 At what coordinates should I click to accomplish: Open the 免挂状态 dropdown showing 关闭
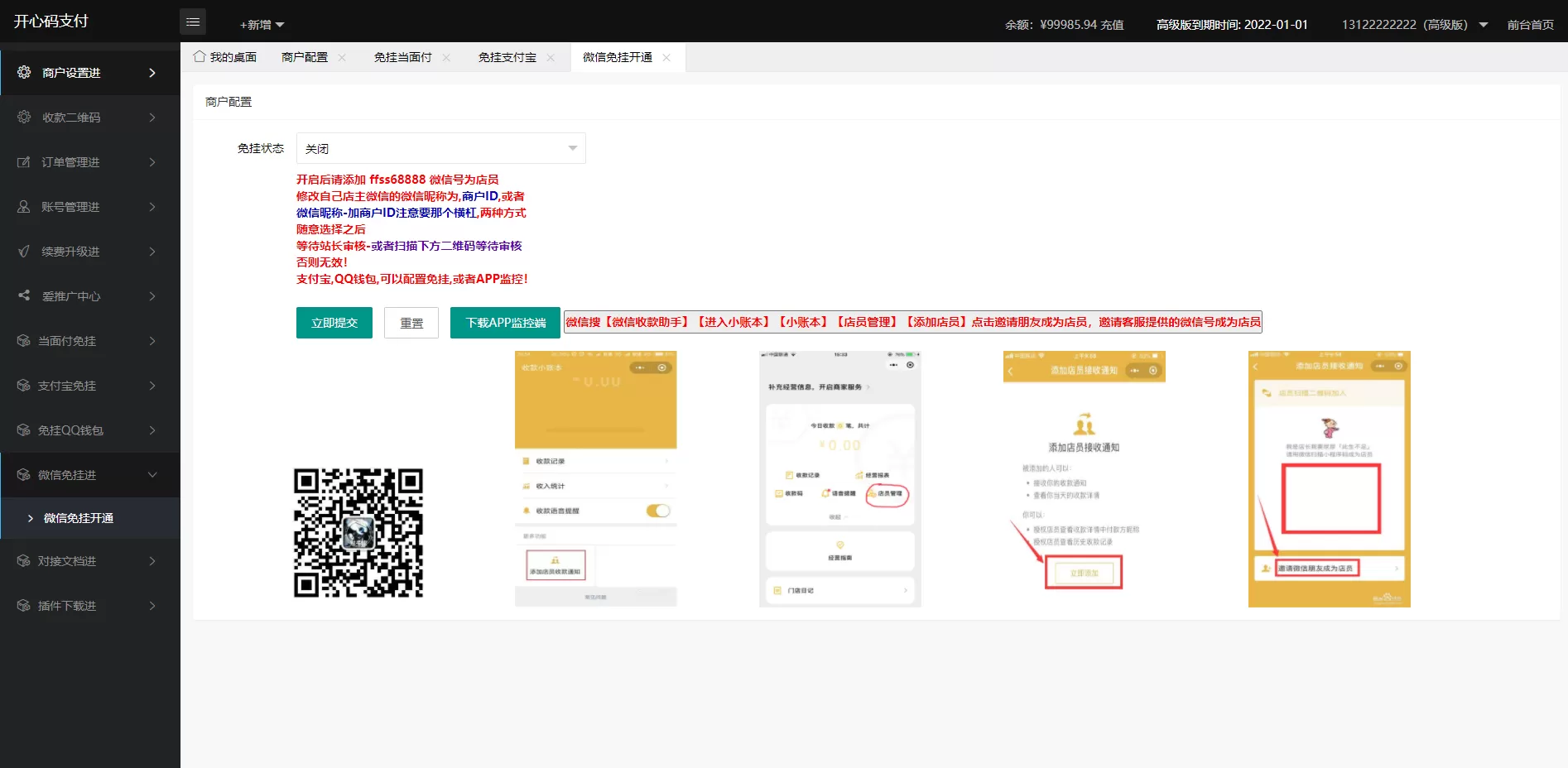441,148
